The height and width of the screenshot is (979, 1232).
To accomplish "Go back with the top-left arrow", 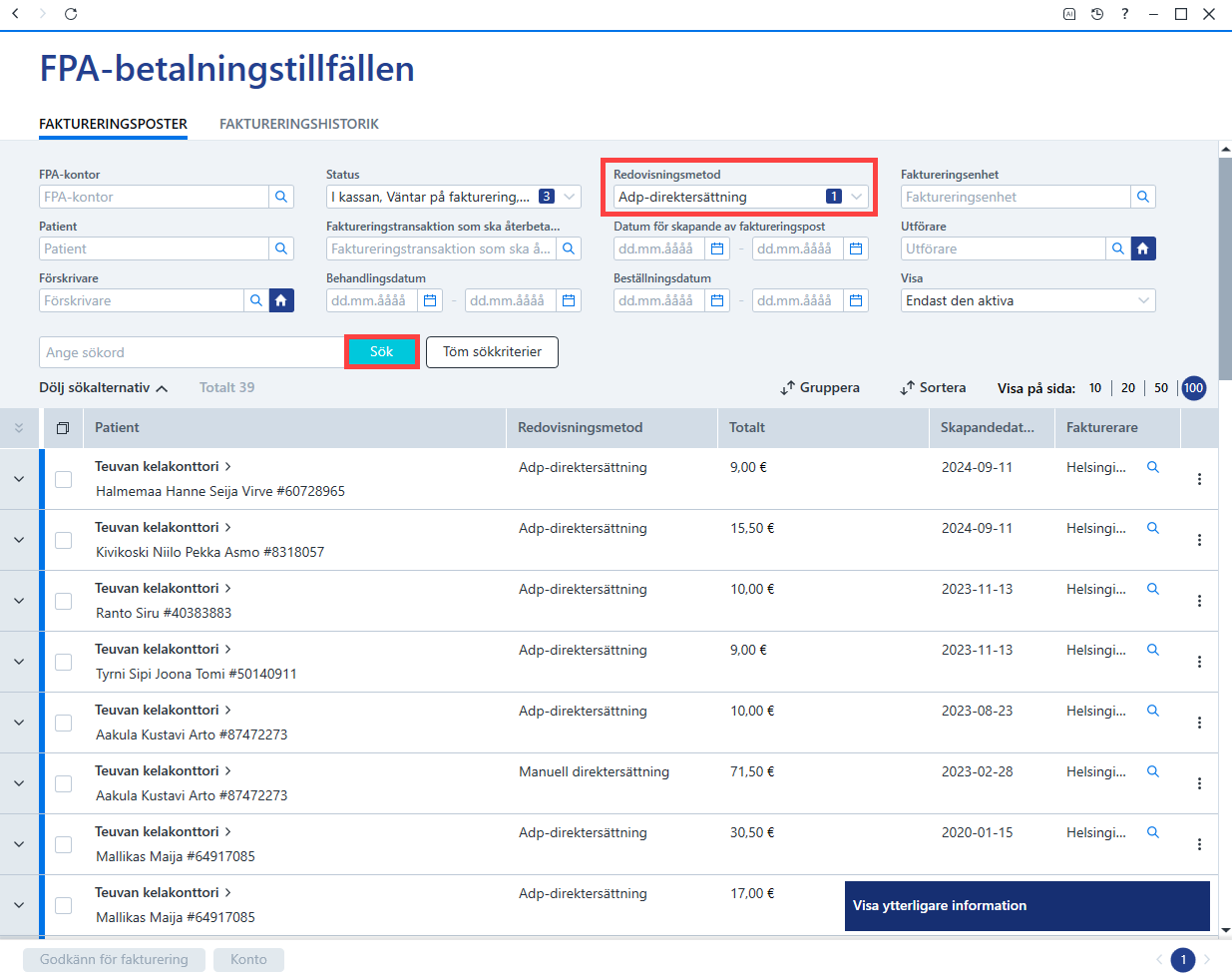I will [x=15, y=14].
